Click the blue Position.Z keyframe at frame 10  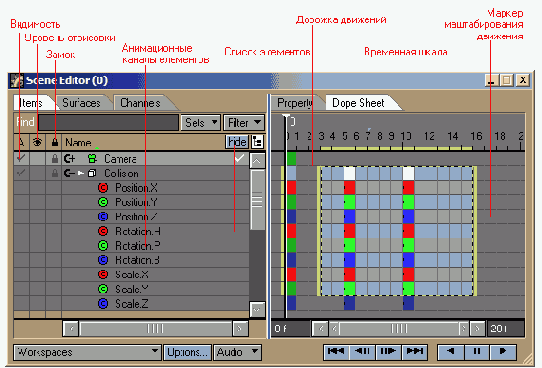(408, 217)
